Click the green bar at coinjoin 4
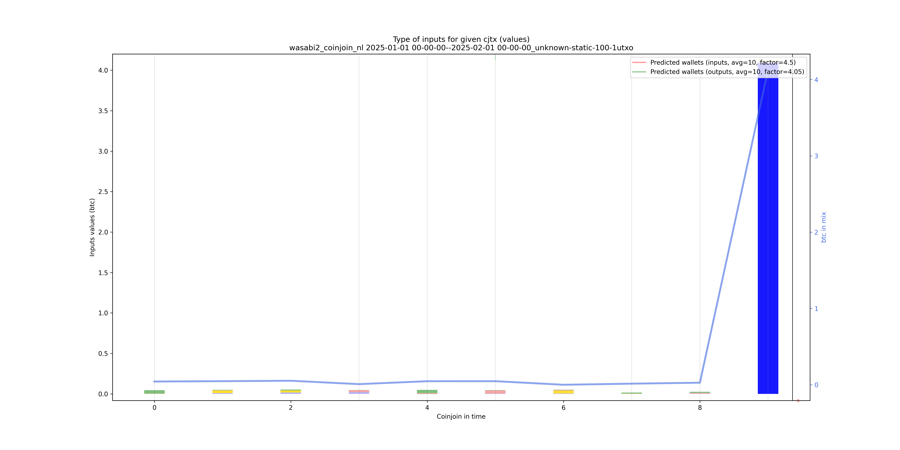This screenshot has width=900, height=450. click(427, 392)
